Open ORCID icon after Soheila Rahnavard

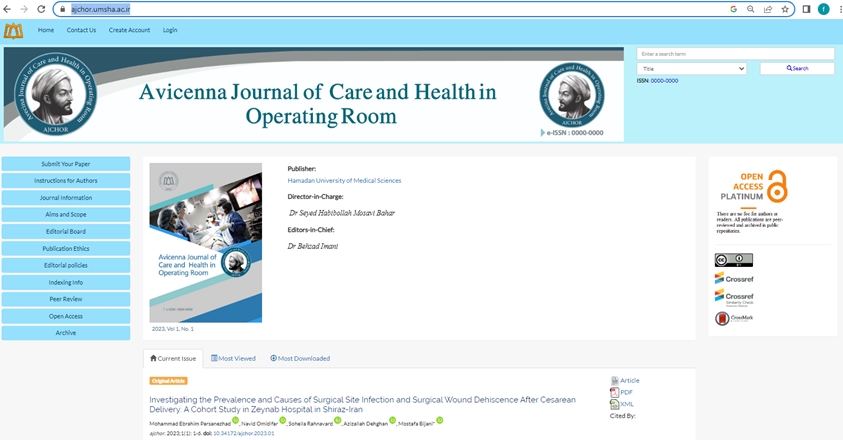pos(338,421)
